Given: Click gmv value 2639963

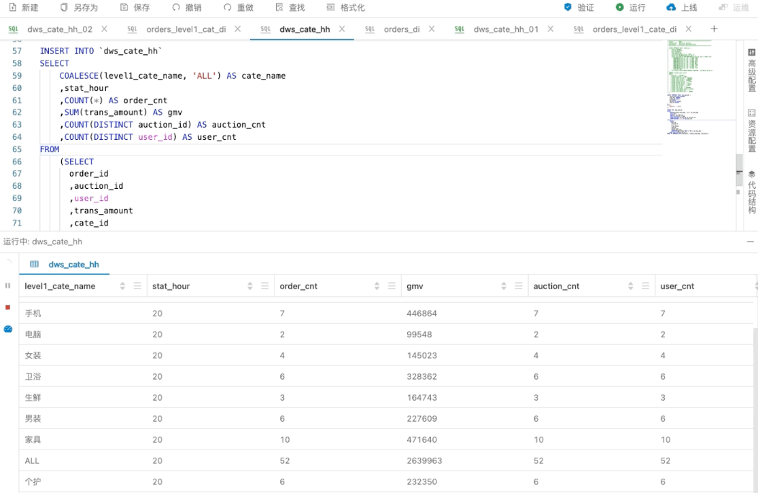Looking at the screenshot, I should [424, 461].
